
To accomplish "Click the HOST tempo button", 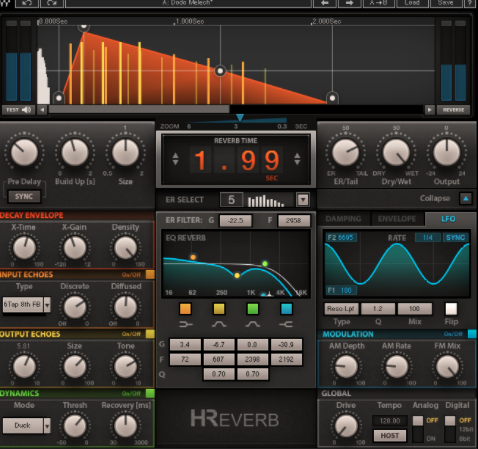I will click(x=390, y=435).
